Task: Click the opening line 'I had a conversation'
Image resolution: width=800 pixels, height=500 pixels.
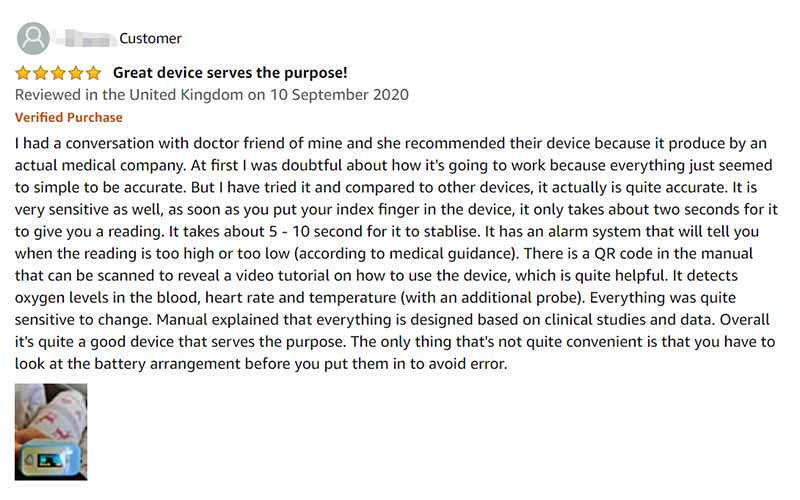Action: pos(84,143)
